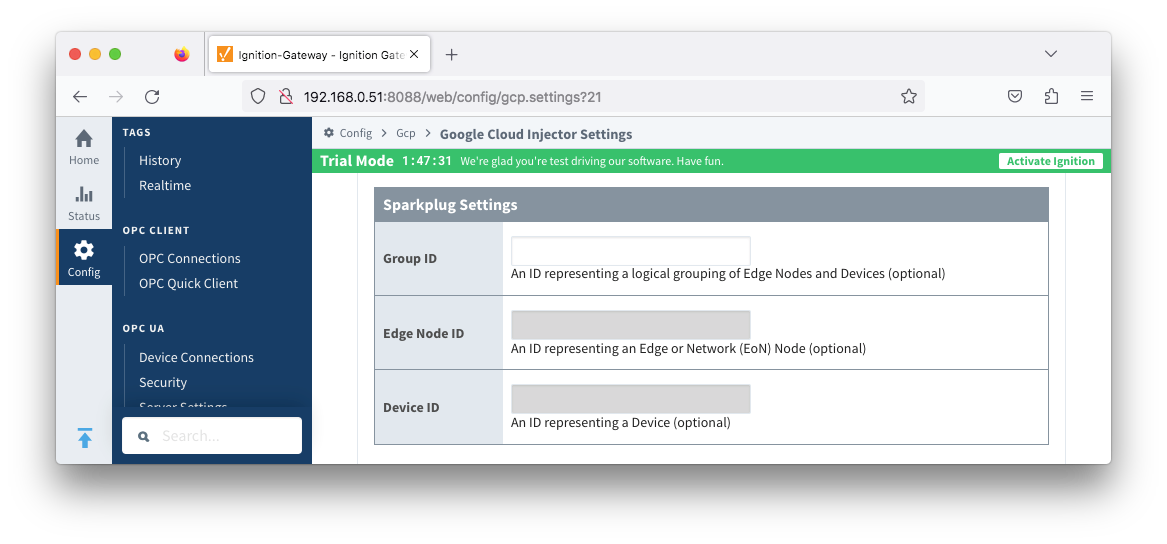Open the Firefox extensions puzzle icon
This screenshot has width=1167, height=544.
(1051, 97)
